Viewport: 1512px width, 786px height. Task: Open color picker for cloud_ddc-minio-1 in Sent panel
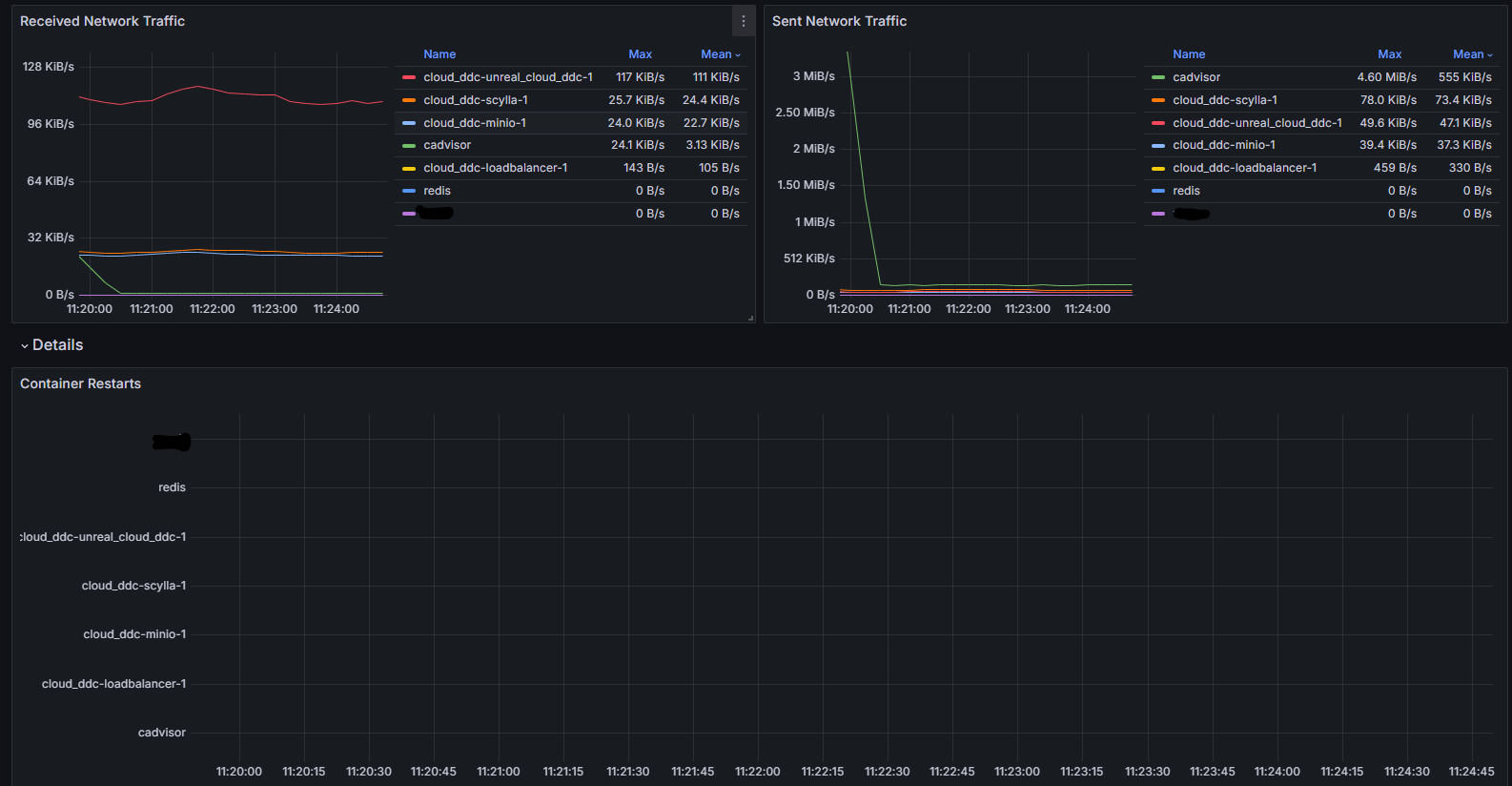pos(1158,145)
